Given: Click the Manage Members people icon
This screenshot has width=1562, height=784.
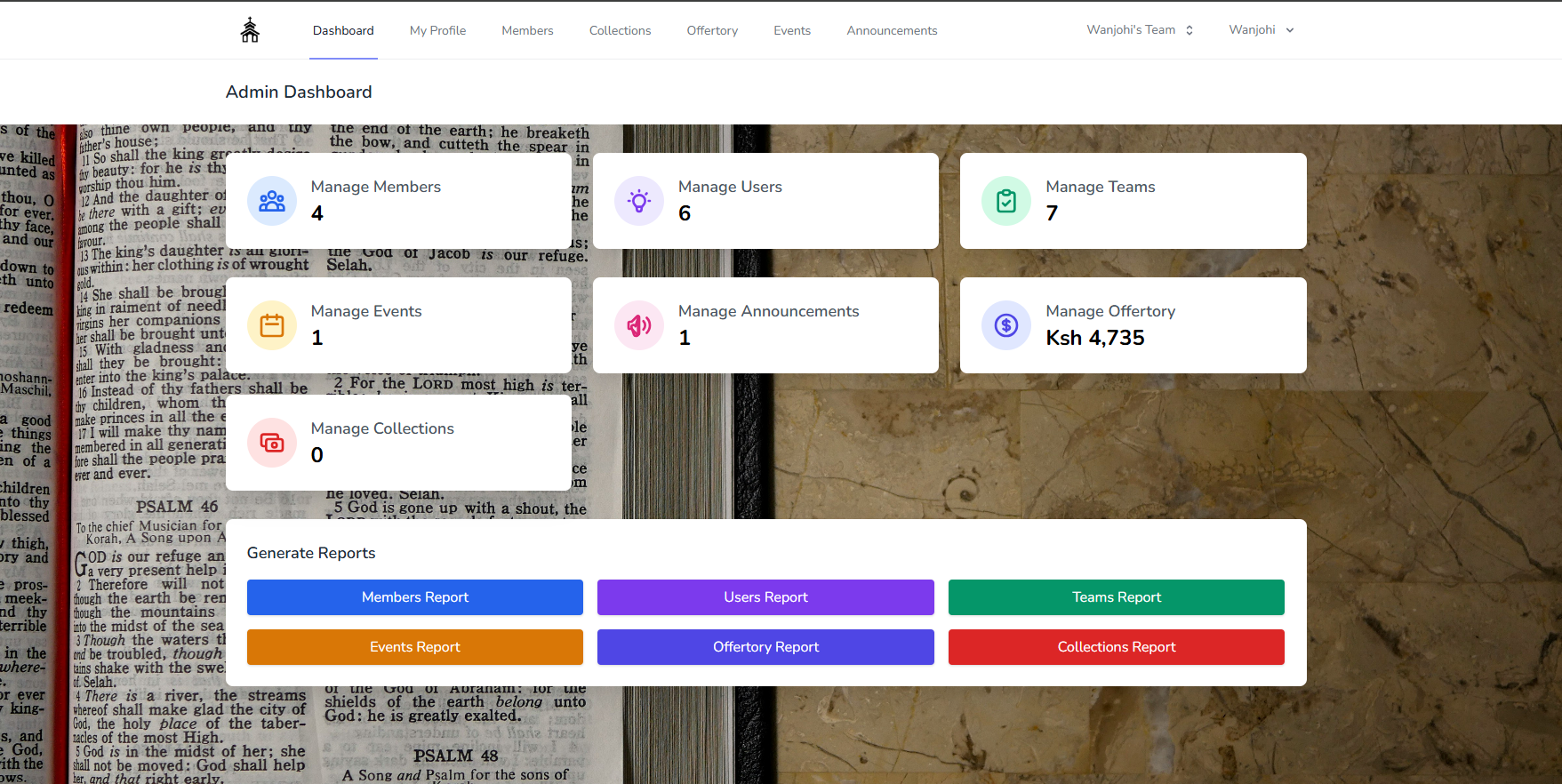Looking at the screenshot, I should click(272, 201).
